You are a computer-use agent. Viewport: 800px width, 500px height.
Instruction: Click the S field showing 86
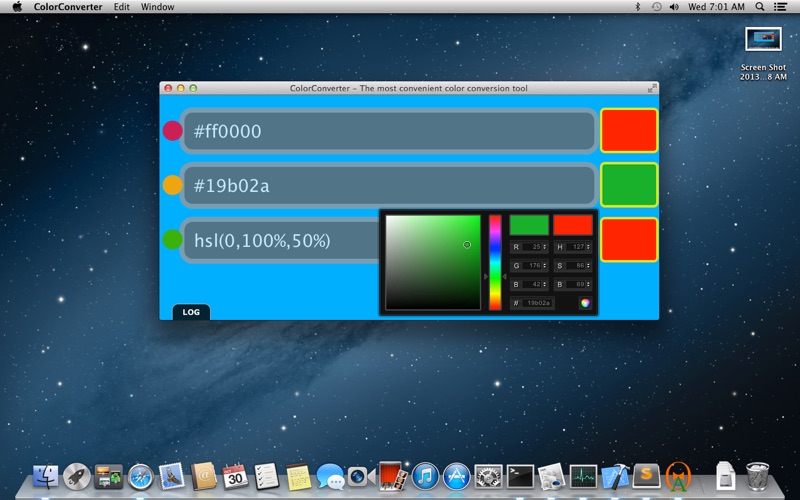point(576,266)
